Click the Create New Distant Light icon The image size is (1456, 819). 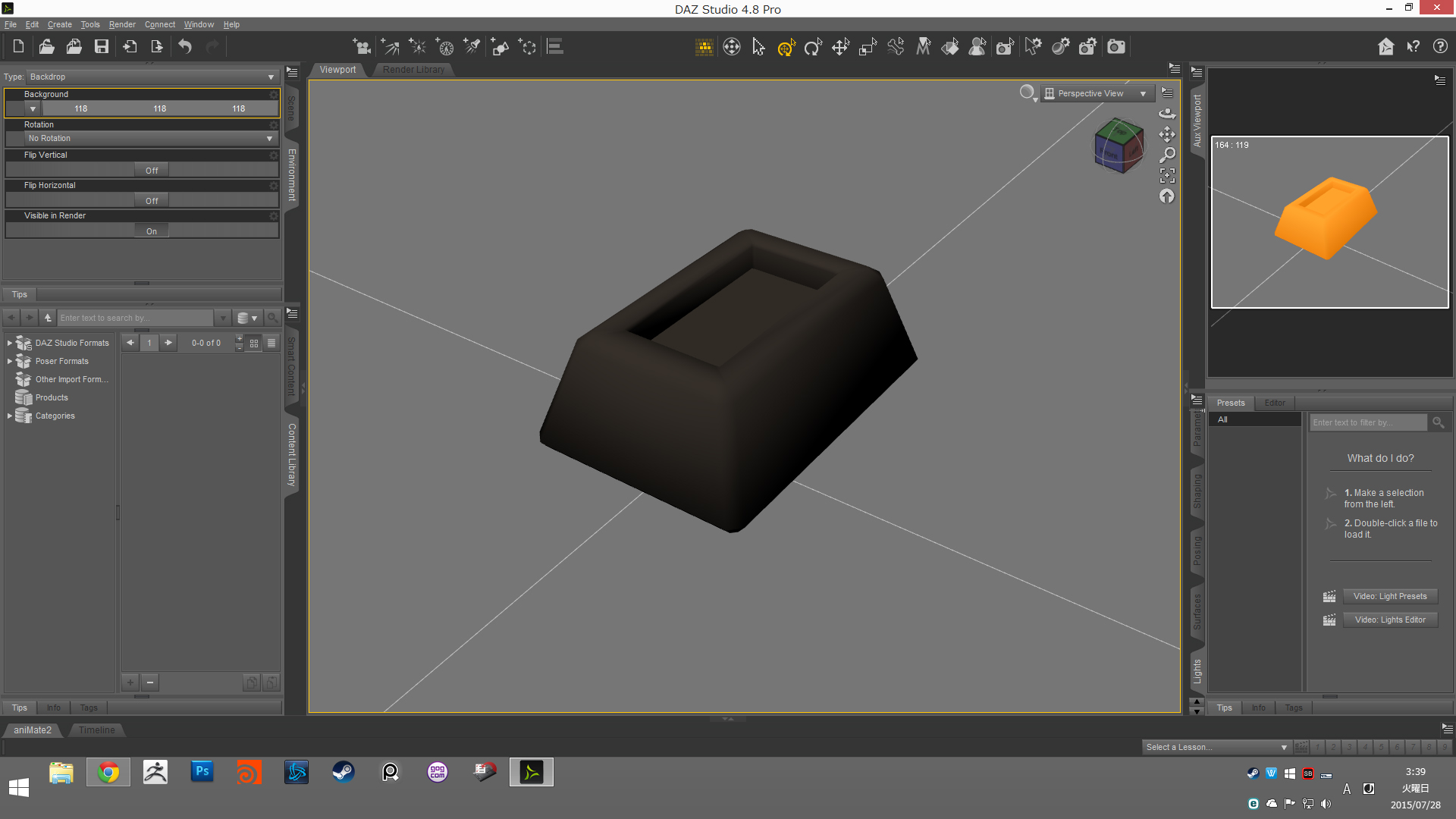click(390, 46)
